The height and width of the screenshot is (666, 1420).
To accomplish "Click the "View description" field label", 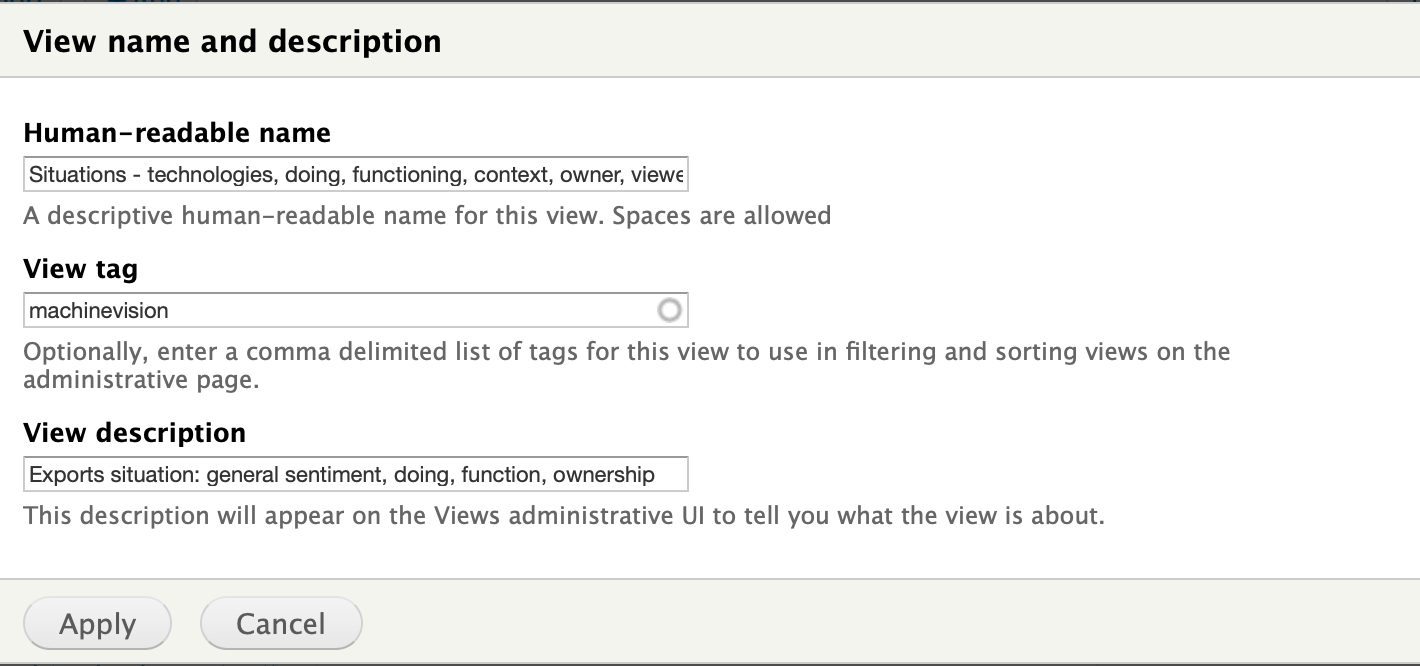I will point(134,432).
